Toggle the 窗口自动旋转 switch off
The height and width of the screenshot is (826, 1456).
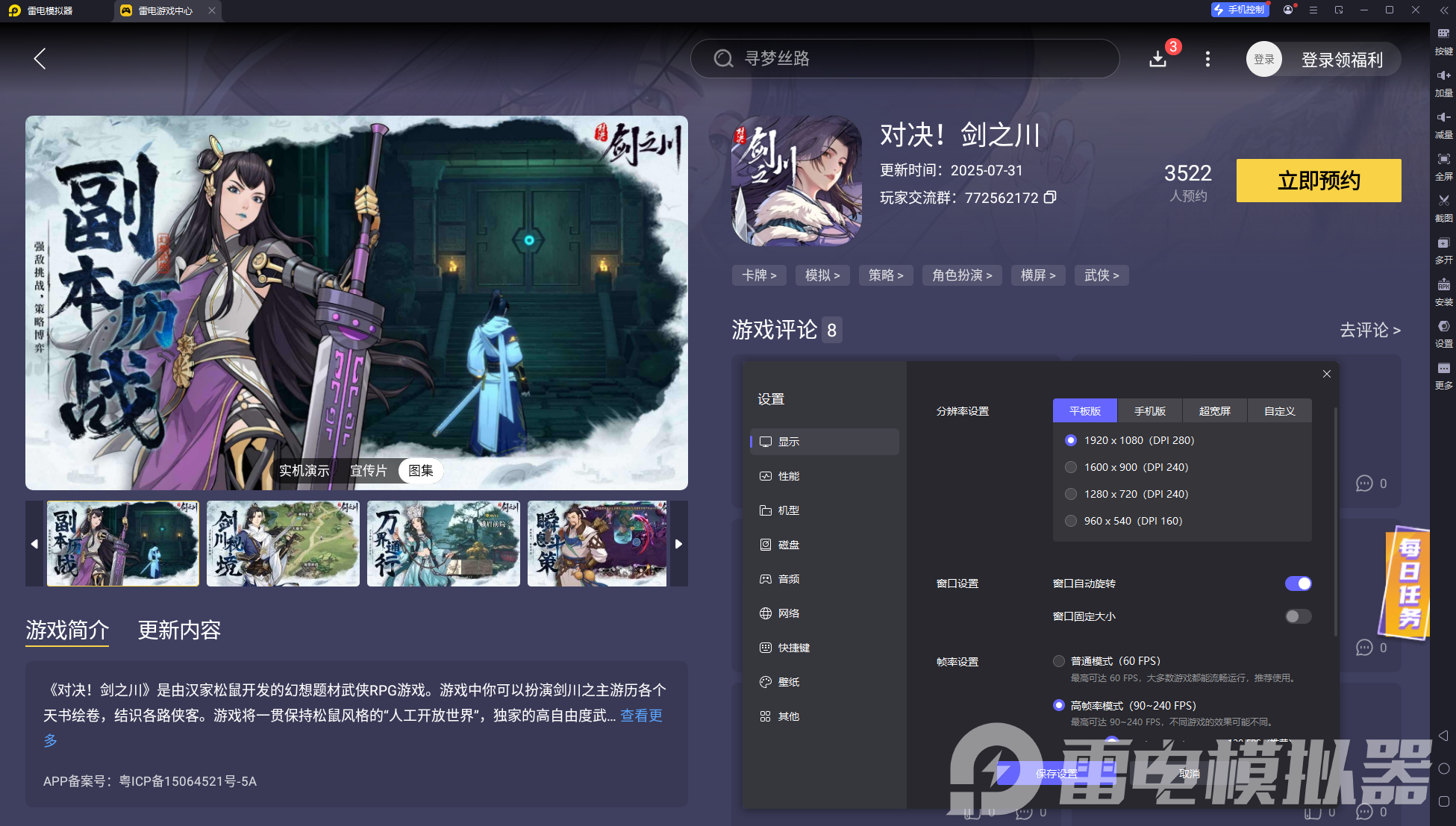pyautogui.click(x=1298, y=583)
